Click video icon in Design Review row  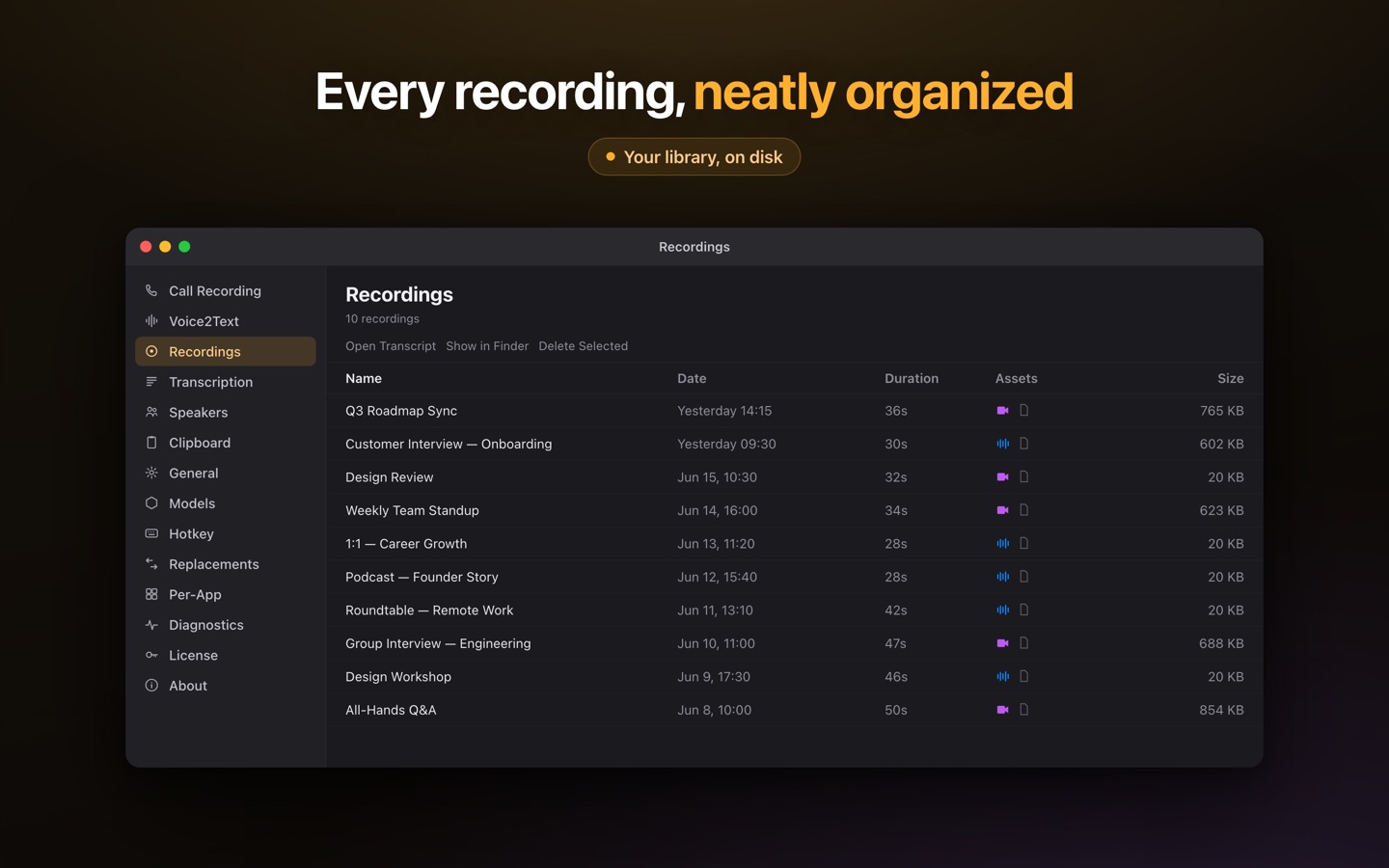(x=1002, y=477)
